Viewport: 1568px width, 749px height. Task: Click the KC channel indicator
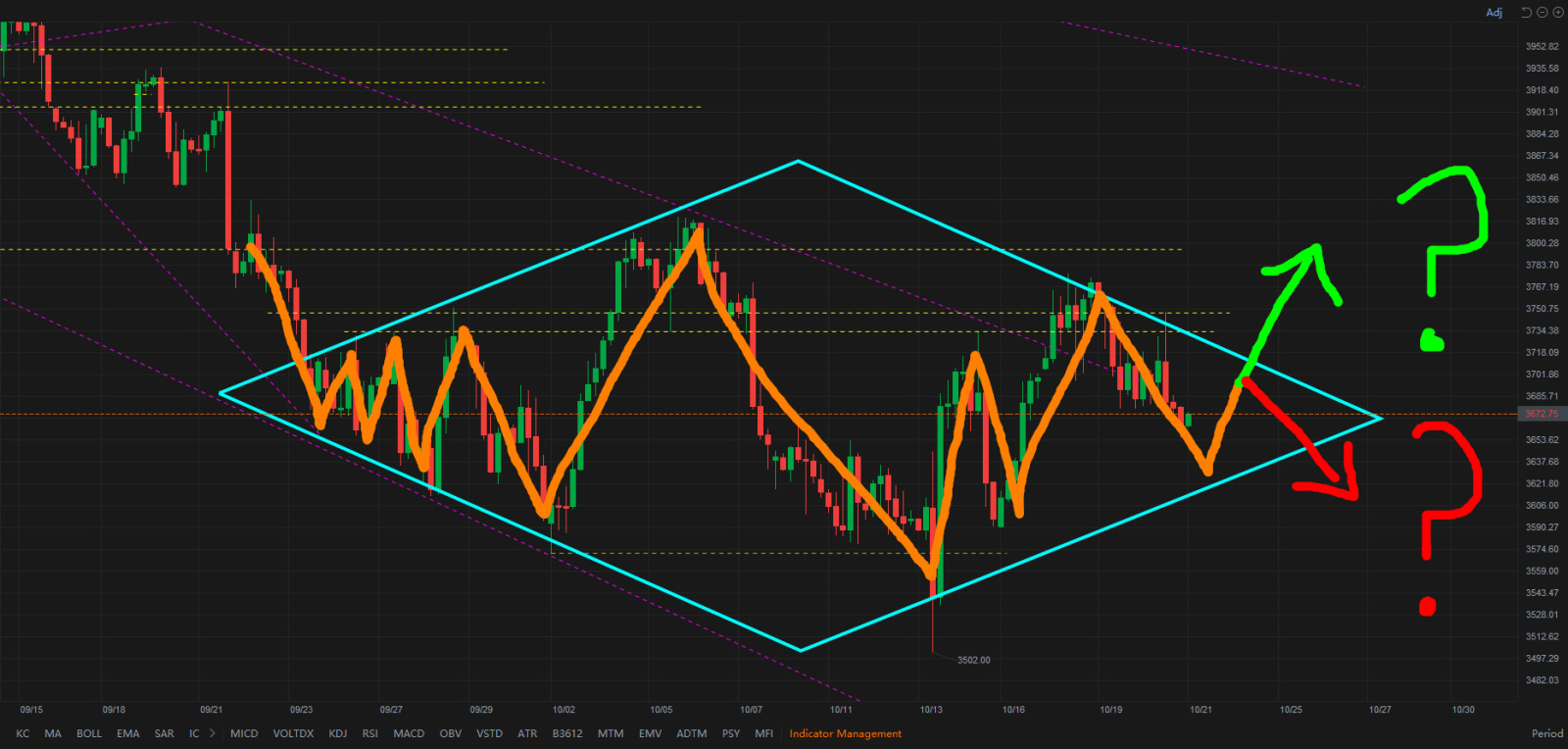click(23, 733)
